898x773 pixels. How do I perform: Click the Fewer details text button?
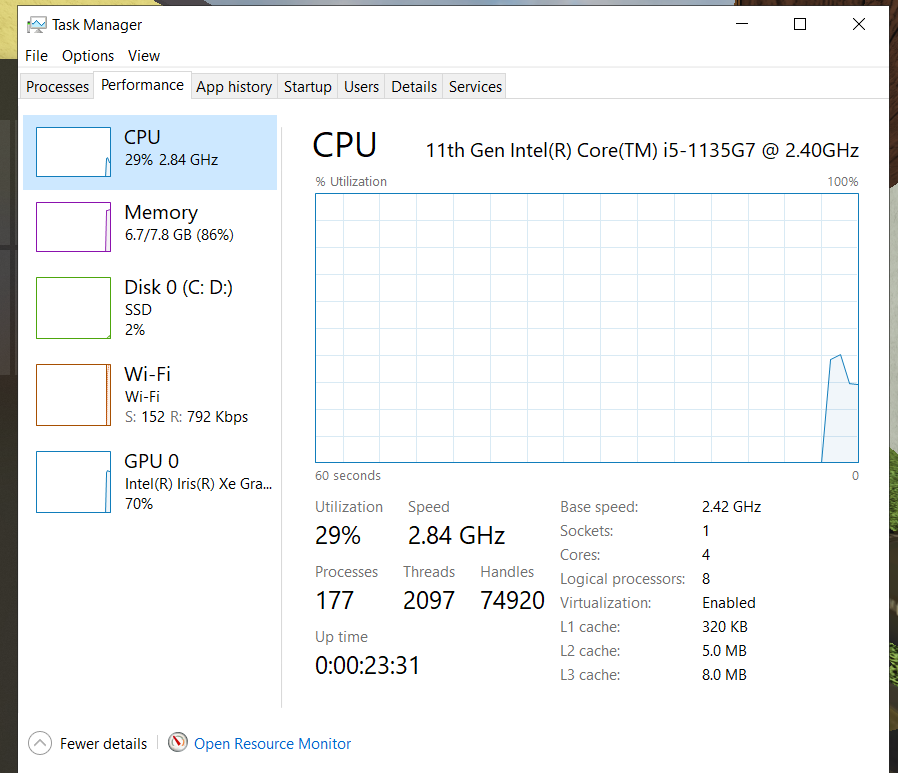point(104,743)
